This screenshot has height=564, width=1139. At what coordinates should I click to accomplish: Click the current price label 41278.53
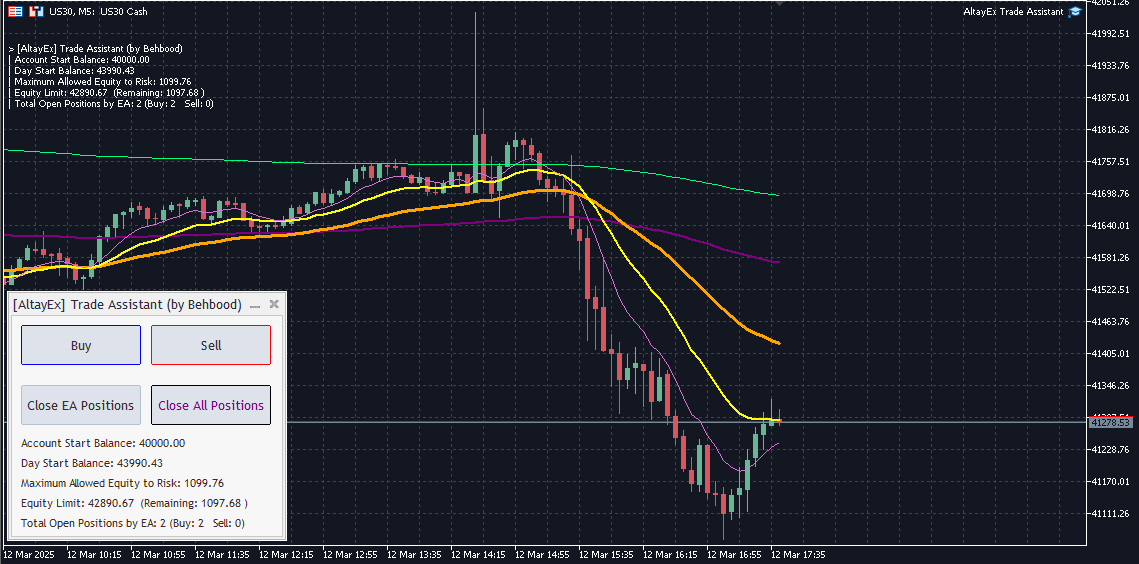pos(1111,423)
